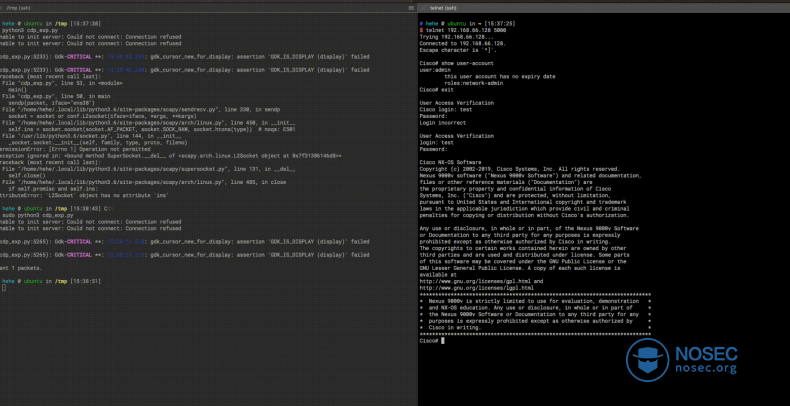This screenshot has height=406, width=790.
Task: Click the 'self.close()' line
Action: (26, 175)
